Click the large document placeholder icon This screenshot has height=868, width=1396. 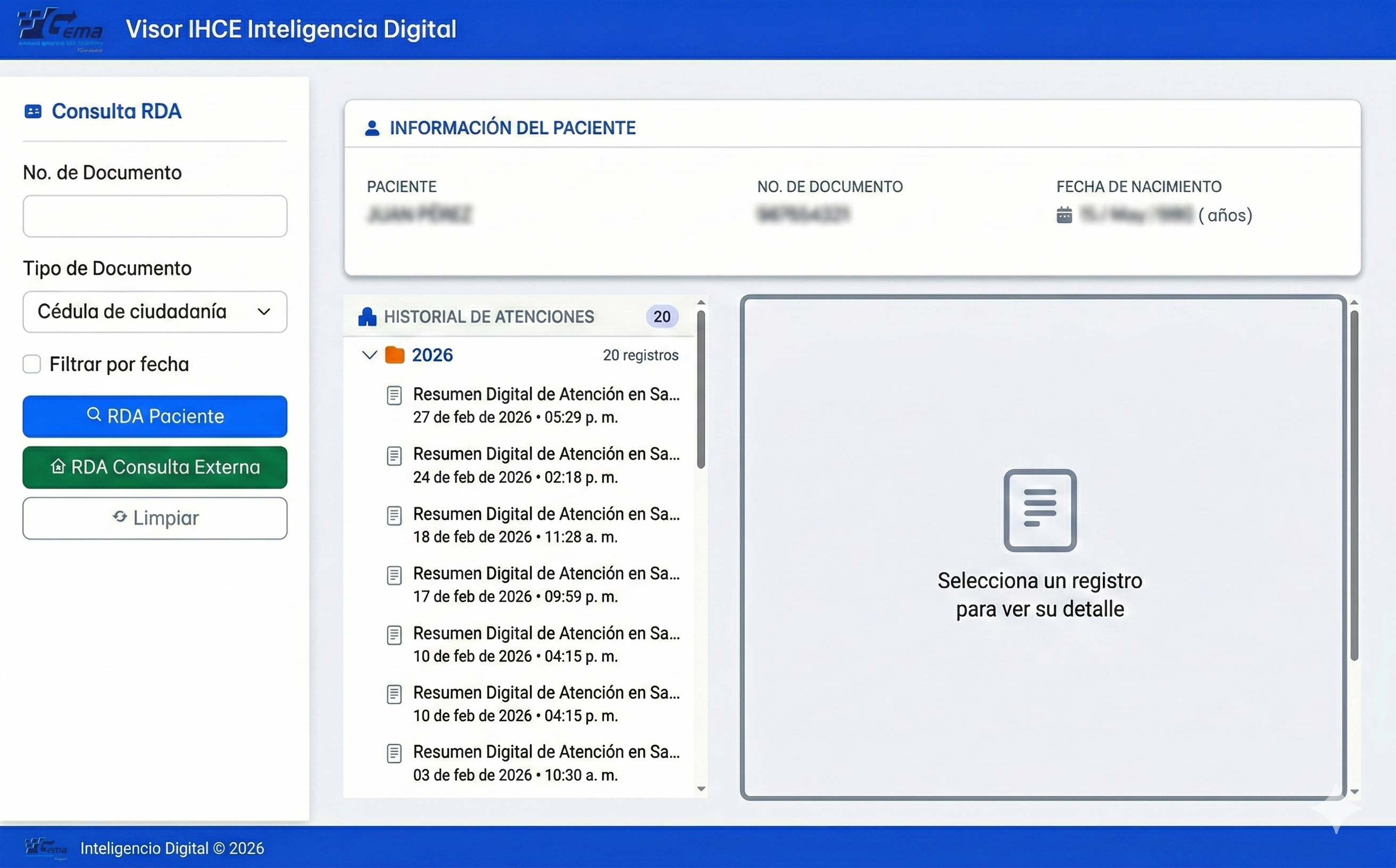tap(1040, 511)
